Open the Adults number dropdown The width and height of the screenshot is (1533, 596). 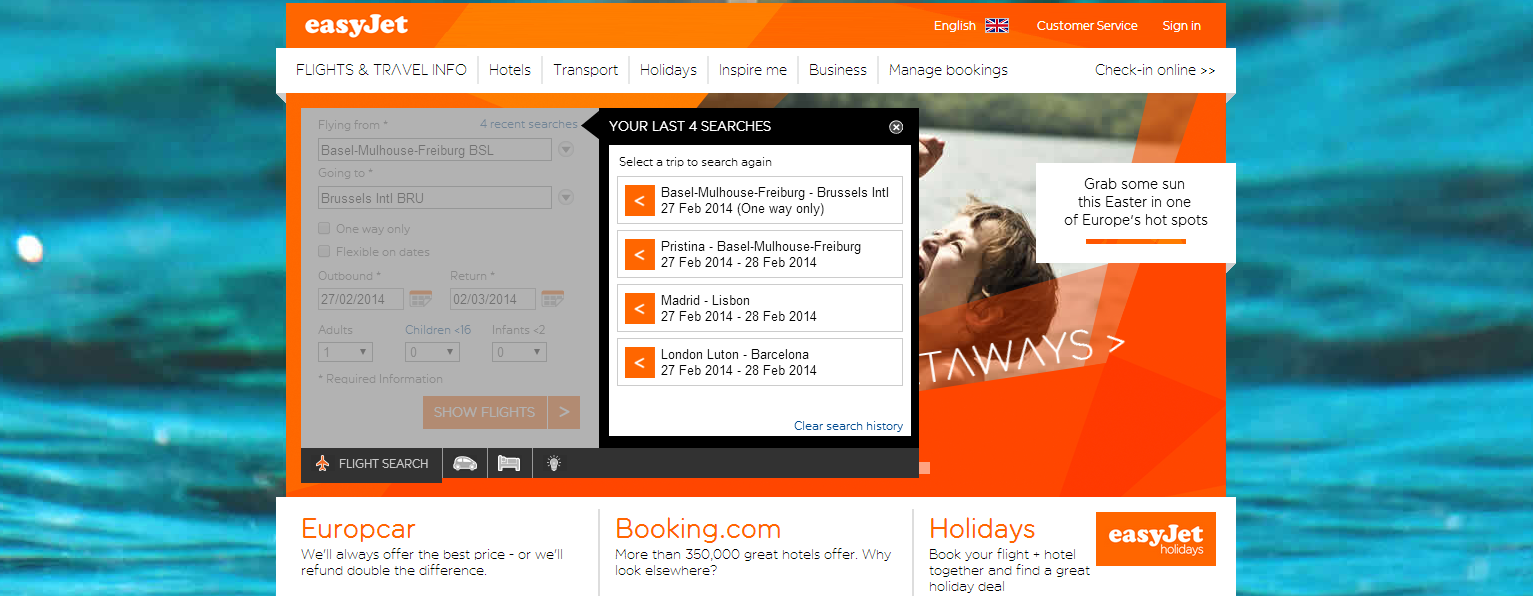click(345, 352)
